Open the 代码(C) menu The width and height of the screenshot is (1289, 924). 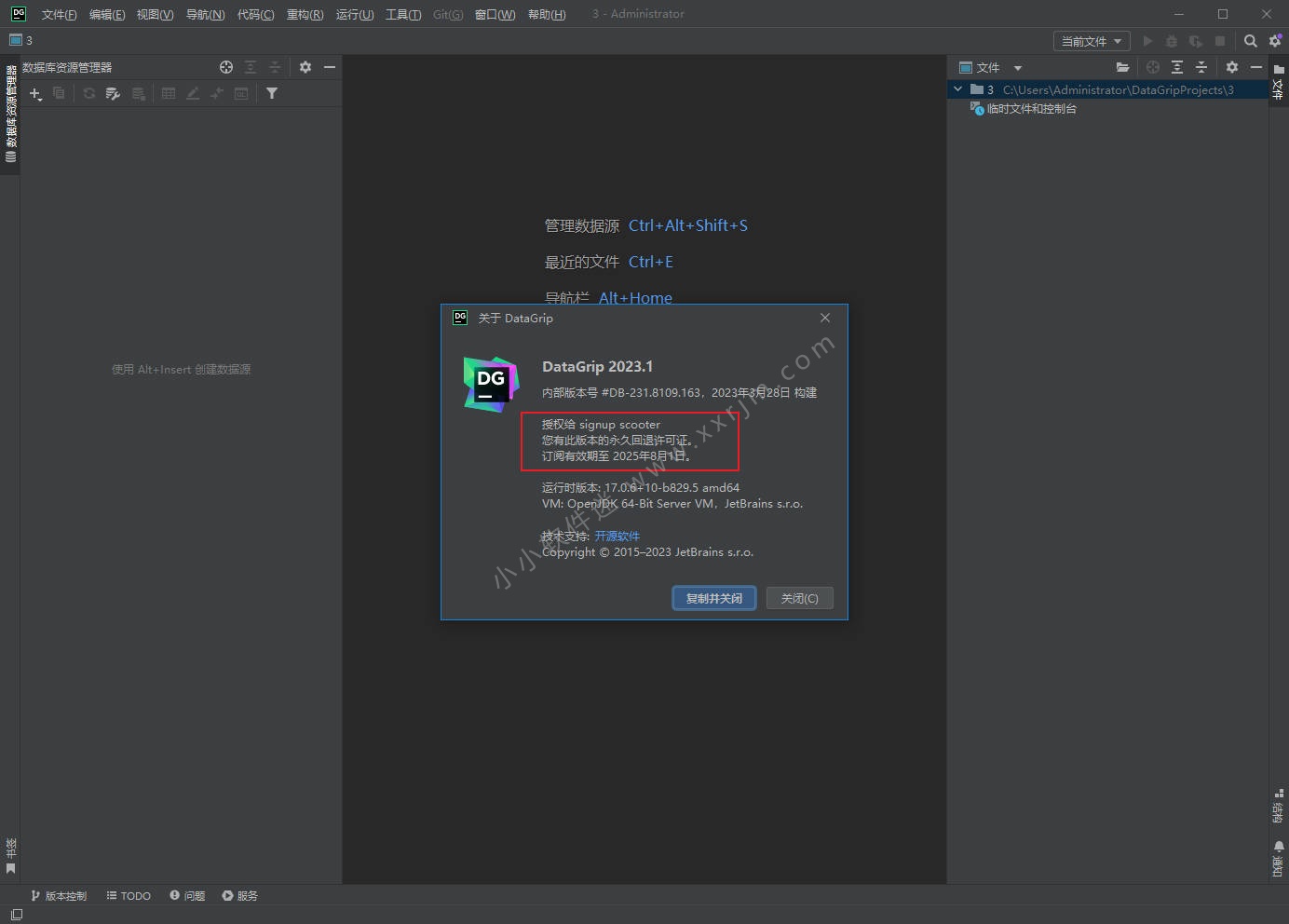[255, 14]
